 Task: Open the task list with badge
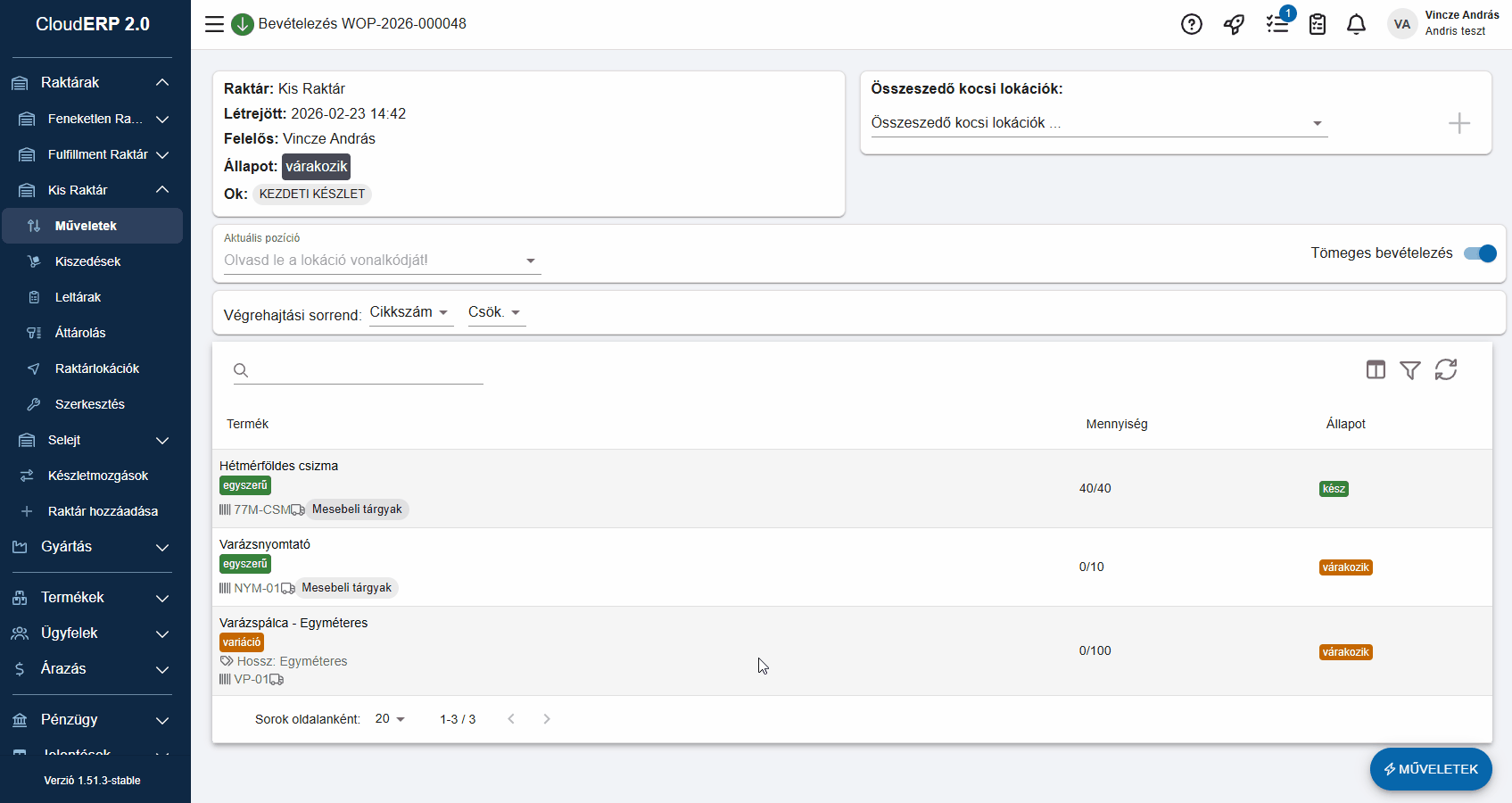click(1277, 24)
